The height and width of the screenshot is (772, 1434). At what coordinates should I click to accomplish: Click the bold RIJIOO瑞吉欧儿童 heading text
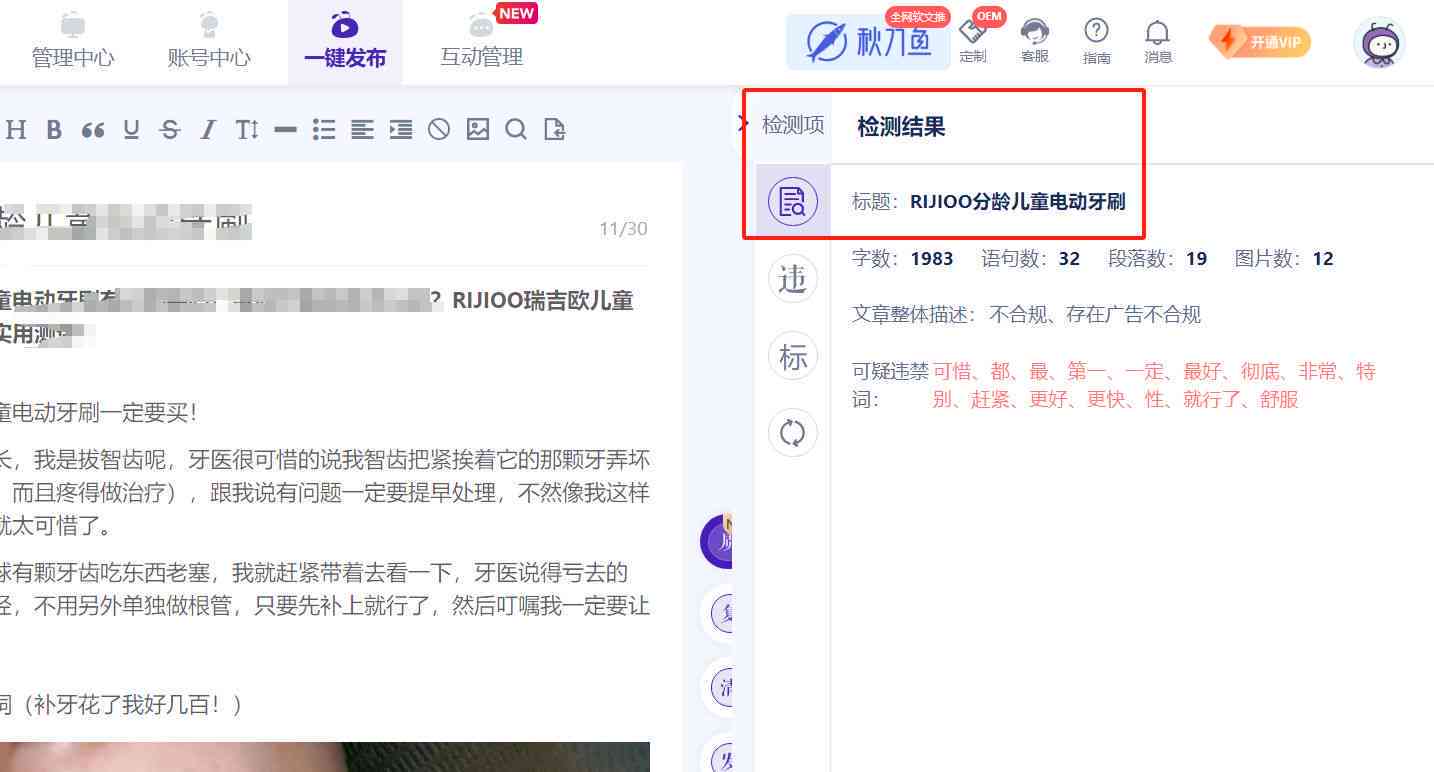point(543,301)
